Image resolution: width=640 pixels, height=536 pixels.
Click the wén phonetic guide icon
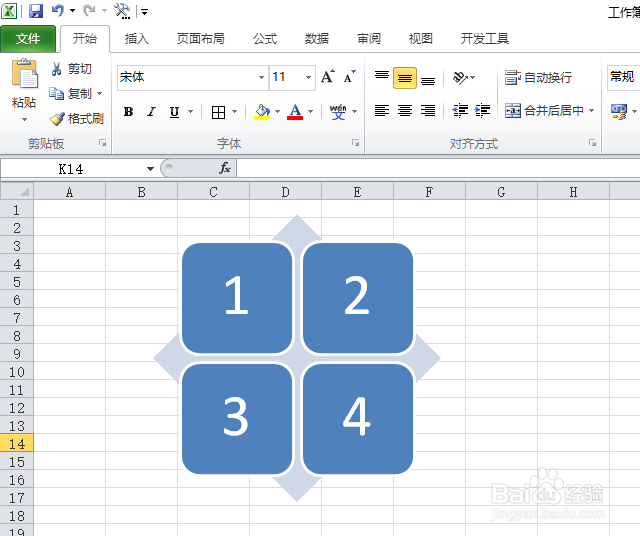point(338,111)
